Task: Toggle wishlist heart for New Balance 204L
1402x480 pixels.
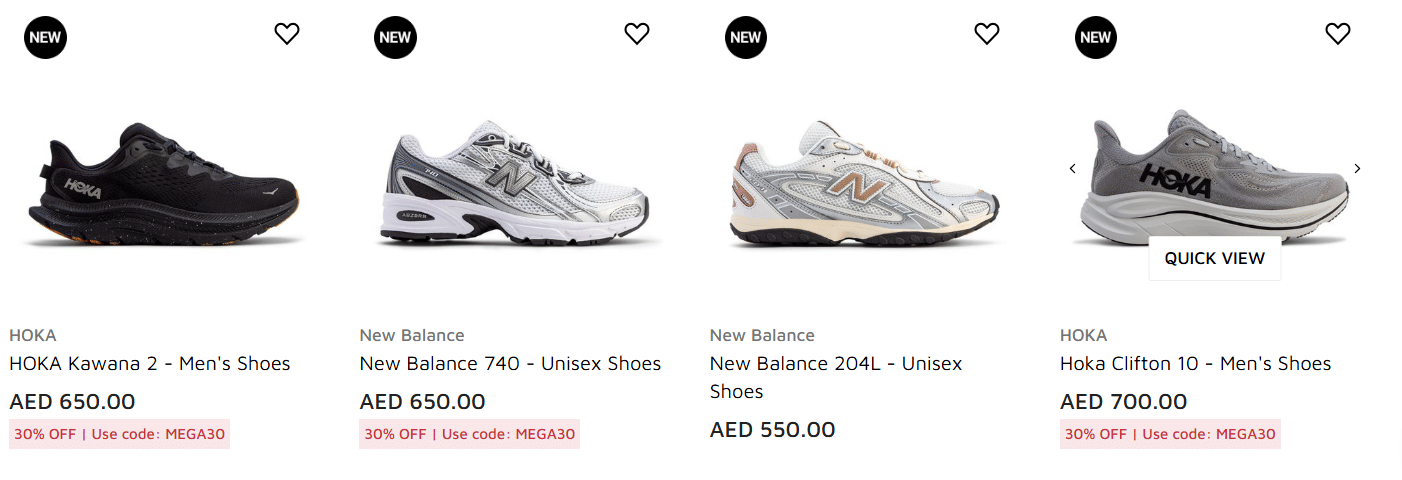Action: pos(987,34)
